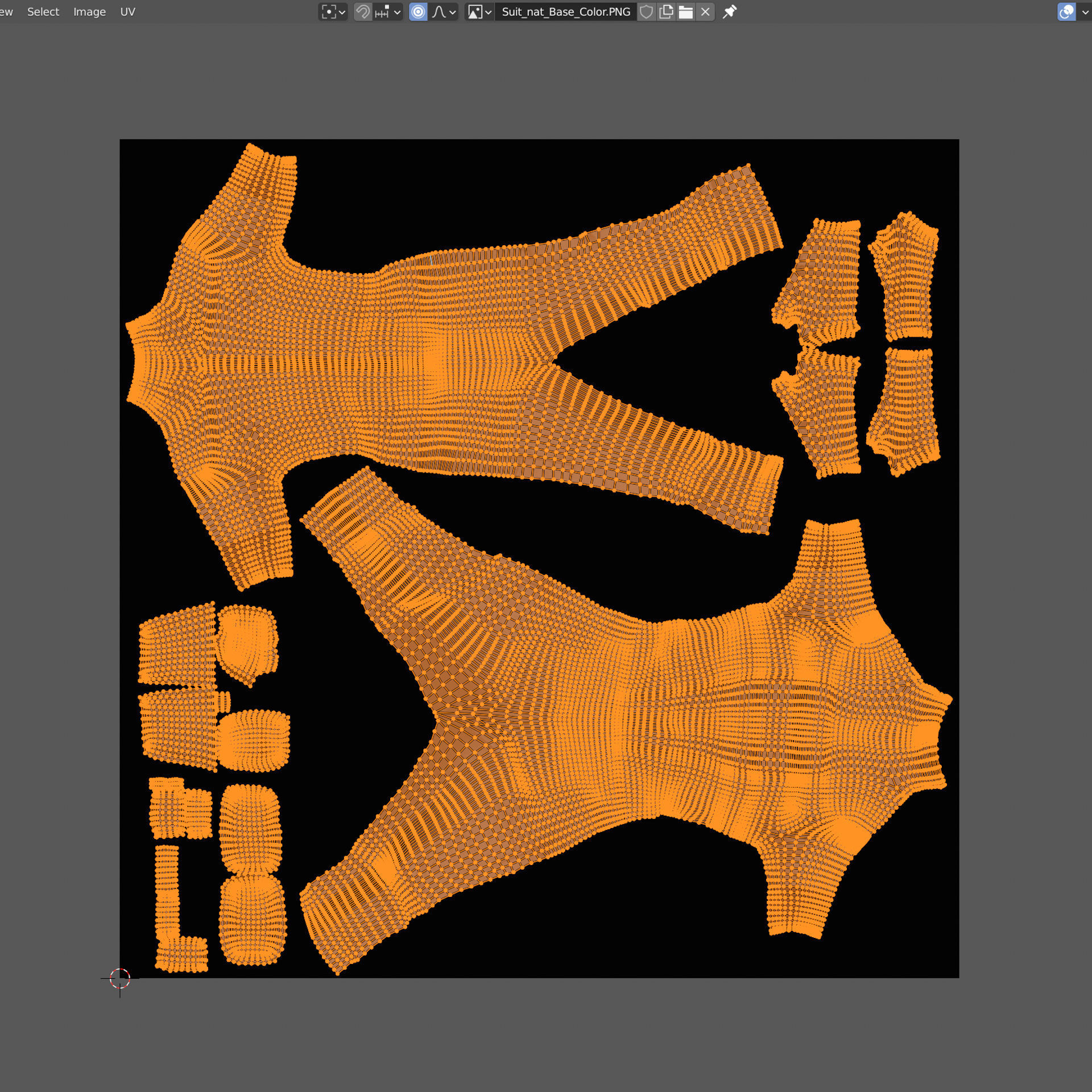Pin the image with pushpin icon
This screenshot has width=1092, height=1092.
click(730, 12)
